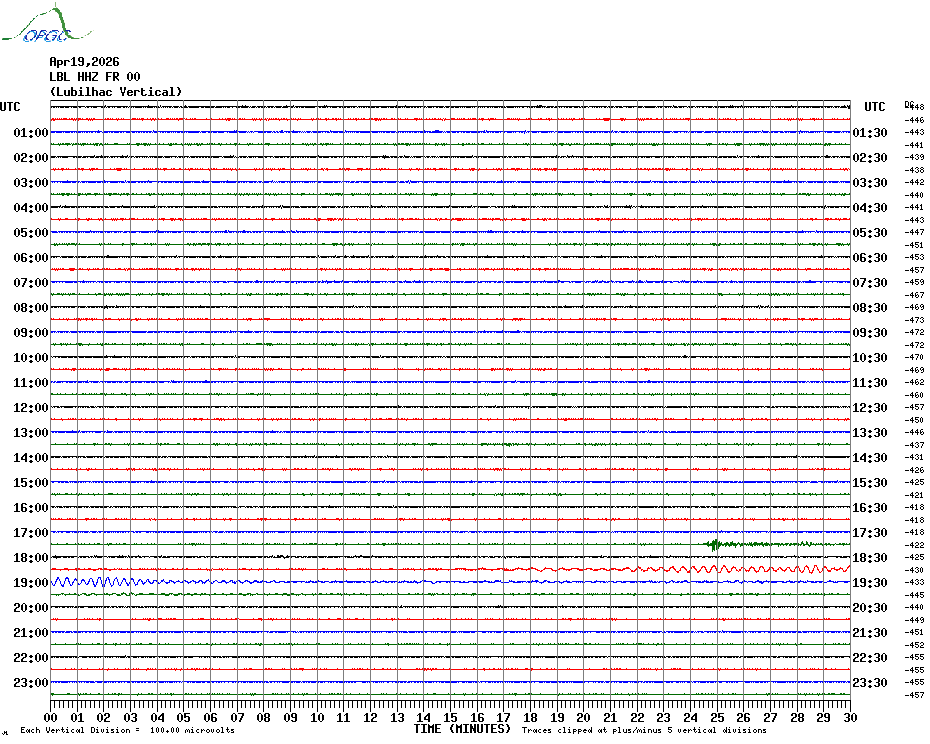
Task: Click the (Lubilhac Vertical) subtitle
Action: pyautogui.click(x=116, y=92)
